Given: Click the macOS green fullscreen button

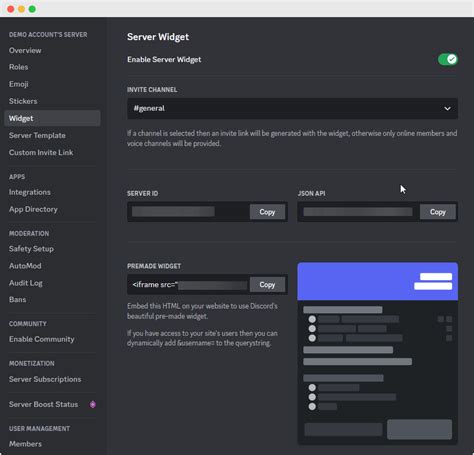Looking at the screenshot, I should pos(32,9).
